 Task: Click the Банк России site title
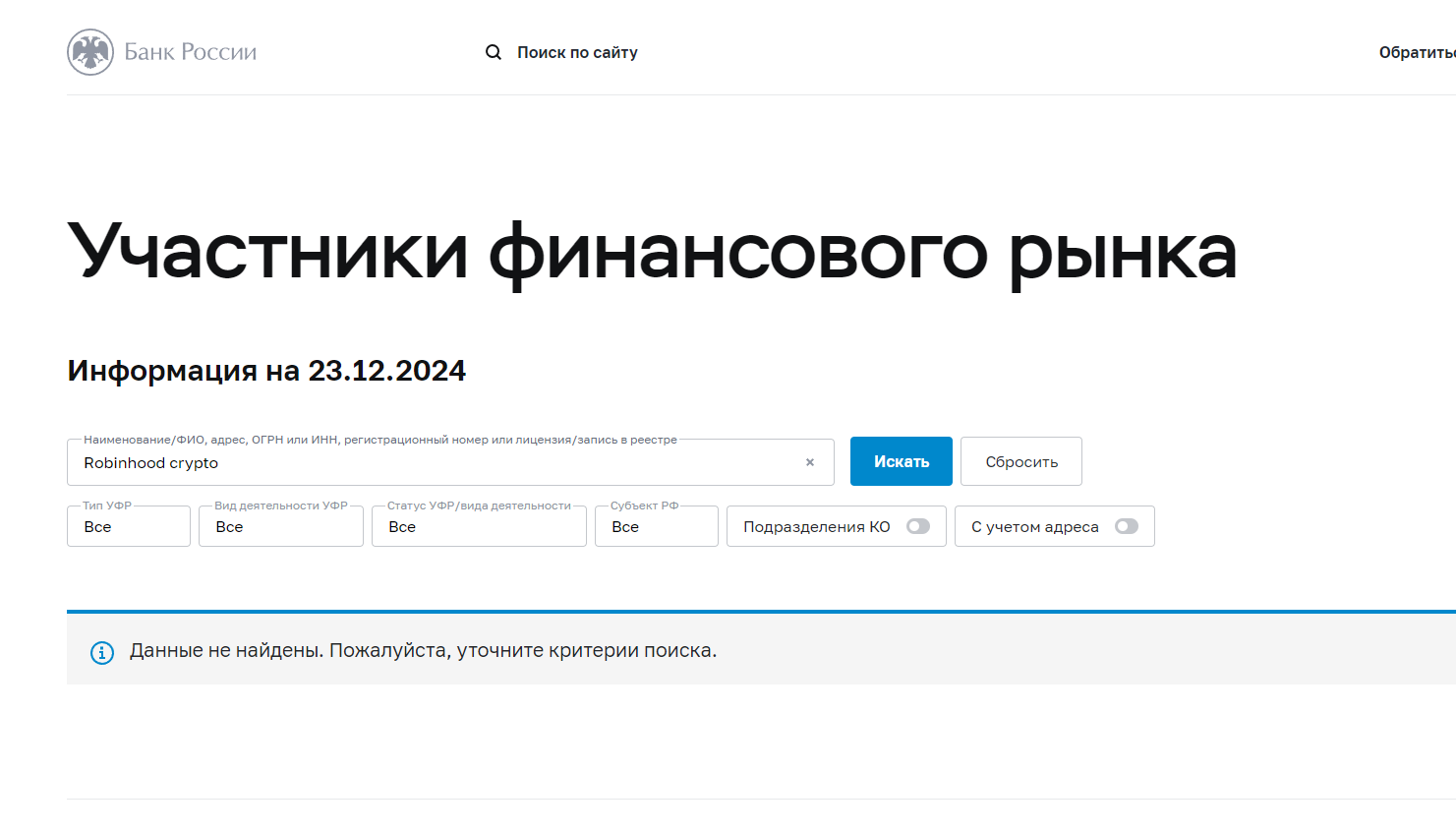(x=191, y=52)
